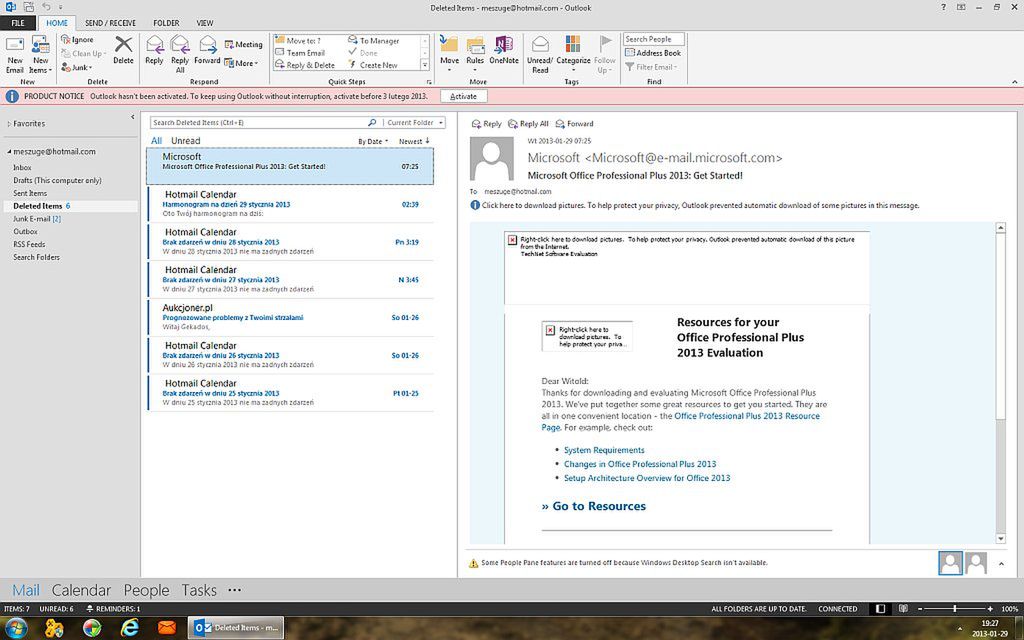Switch to FOLDER tab
The image size is (1024, 640).
pyautogui.click(x=166, y=23)
